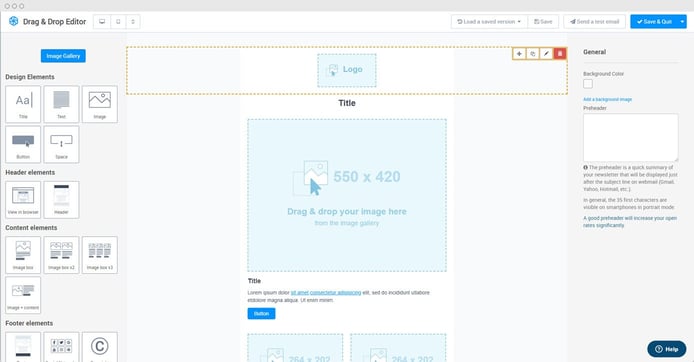Click the Footer elements heading
Screen dimensions: 694x362
point(29,323)
